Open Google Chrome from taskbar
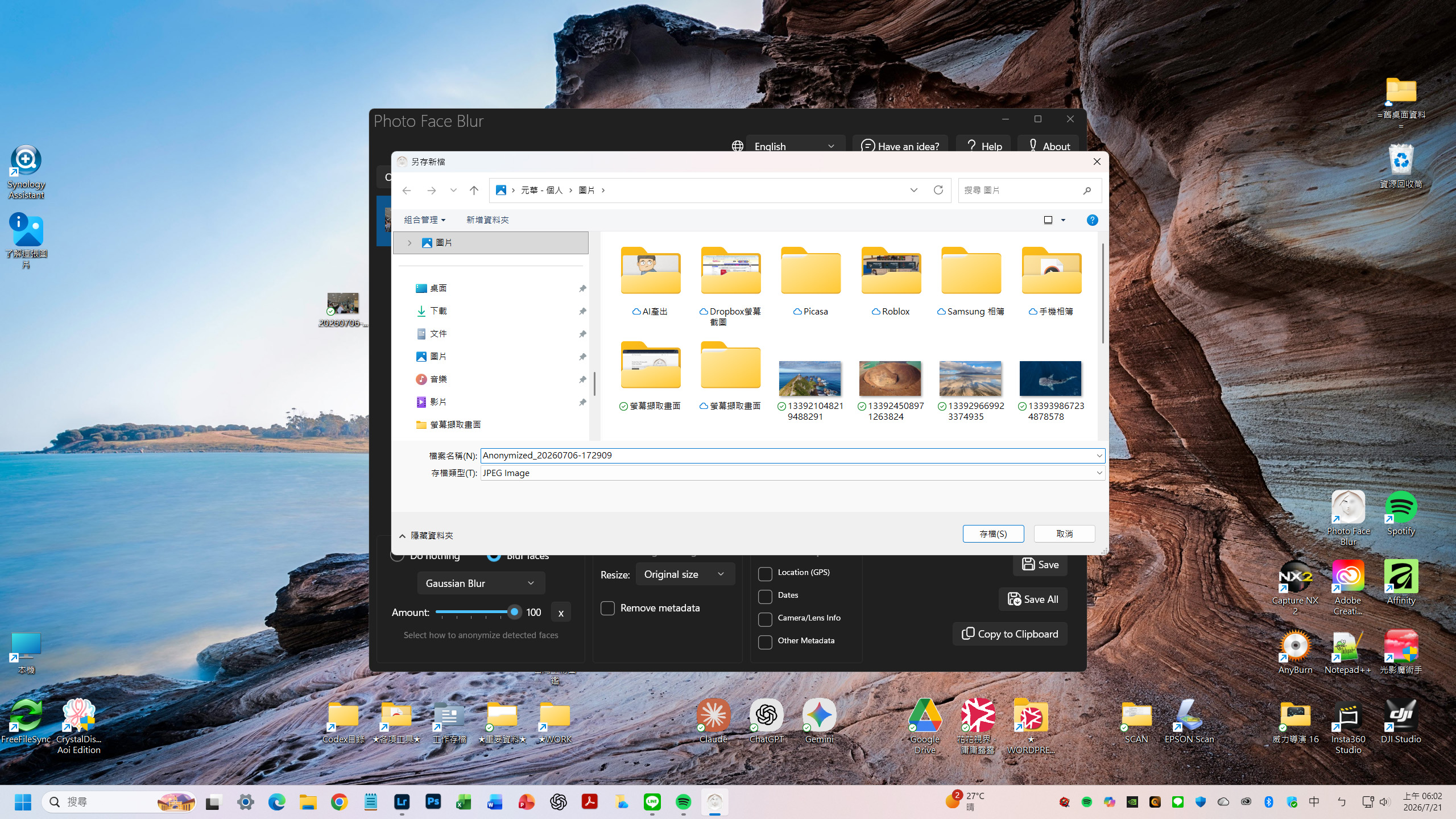This screenshot has height=819, width=1456. tap(339, 802)
